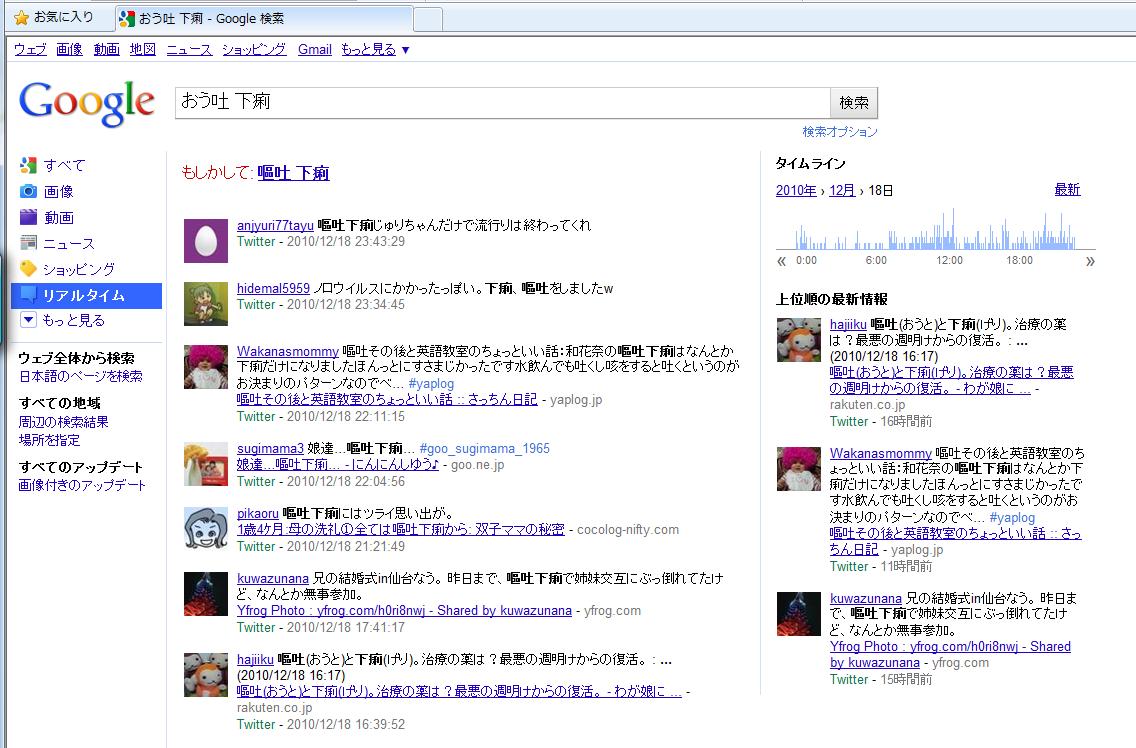Open the ウェブ top navigation link
This screenshot has height=748, width=1136.
30,49
